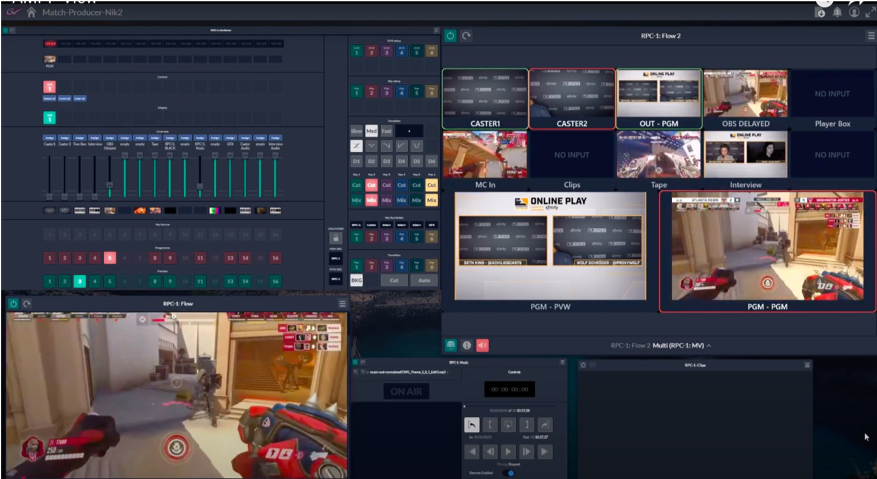The image size is (877, 479).
Task: Toggle the Remote Enabled switch
Action: (x=508, y=473)
